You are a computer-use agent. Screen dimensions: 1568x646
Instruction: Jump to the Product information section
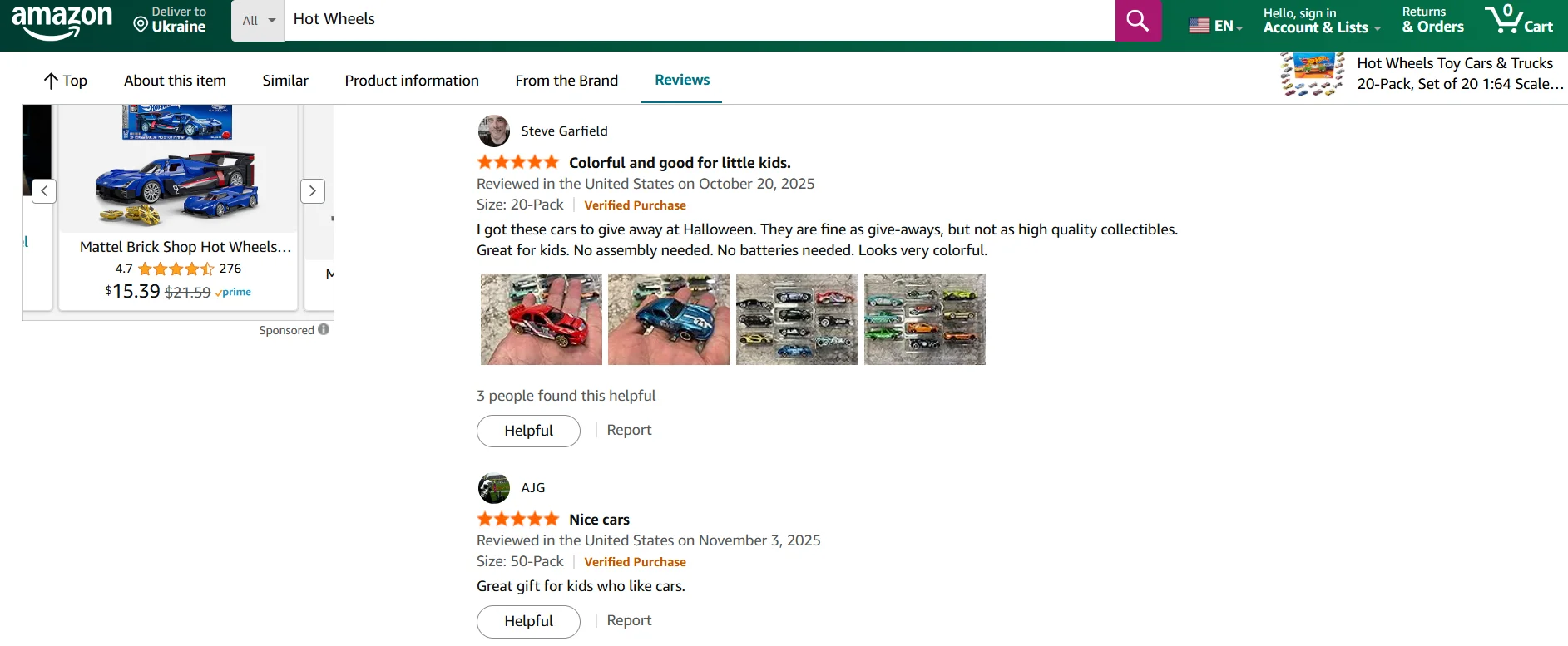412,81
